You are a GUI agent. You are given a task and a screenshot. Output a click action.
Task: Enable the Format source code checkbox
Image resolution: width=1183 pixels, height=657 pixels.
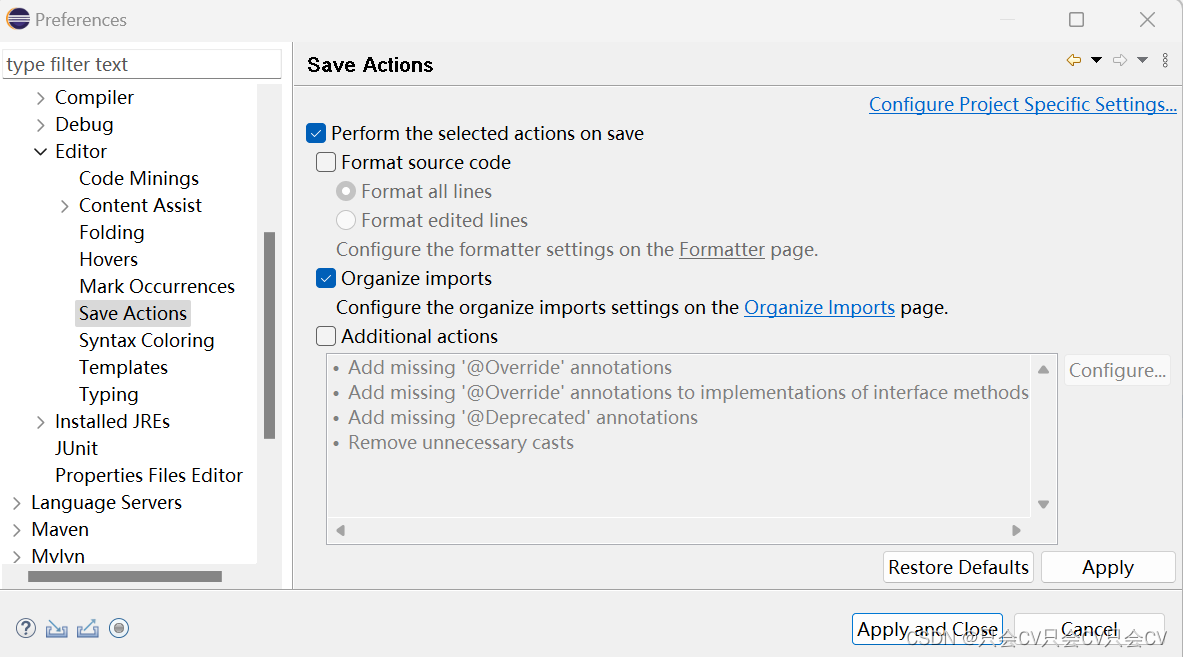(x=326, y=162)
